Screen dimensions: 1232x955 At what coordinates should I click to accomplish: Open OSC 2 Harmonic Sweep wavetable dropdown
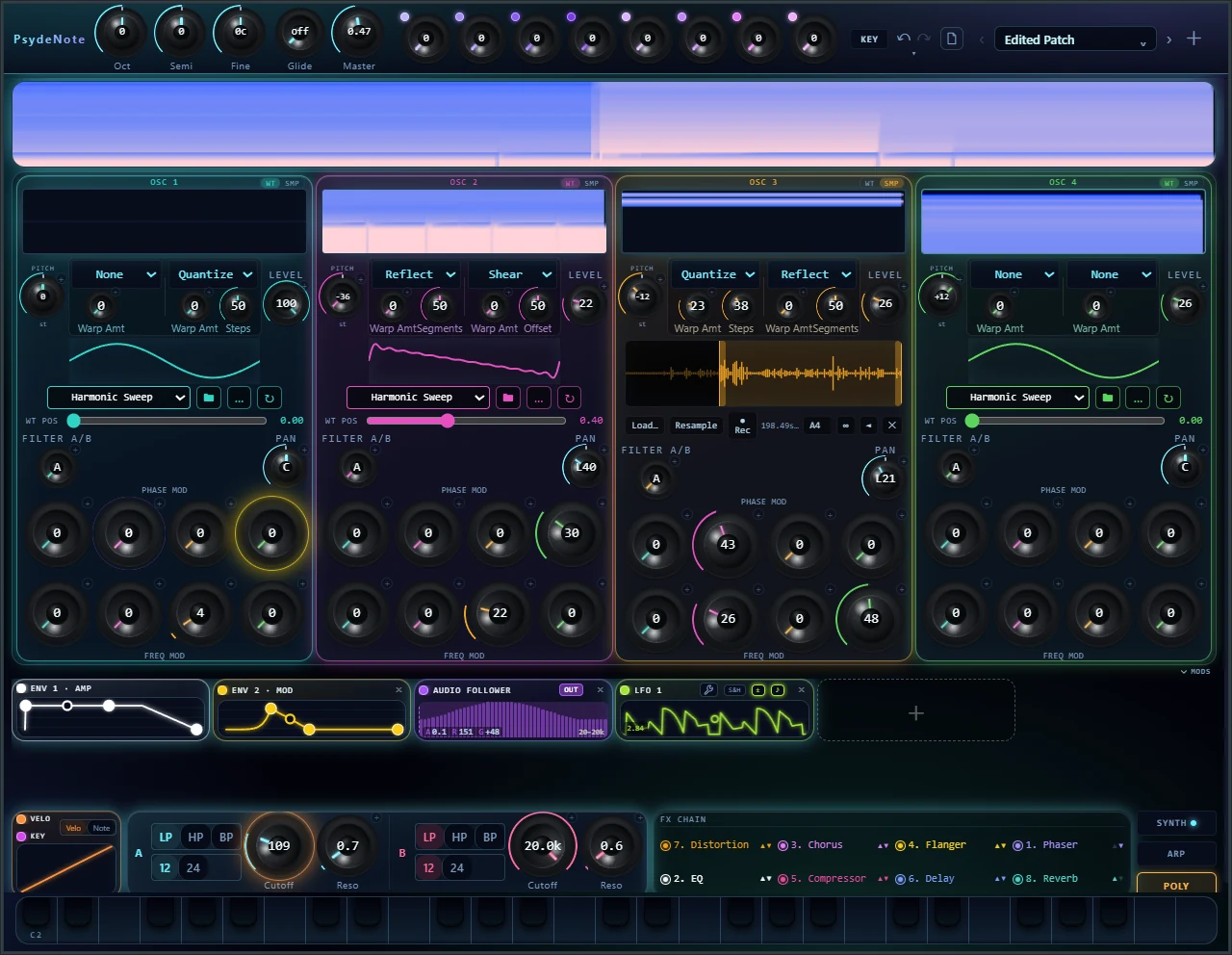(418, 398)
